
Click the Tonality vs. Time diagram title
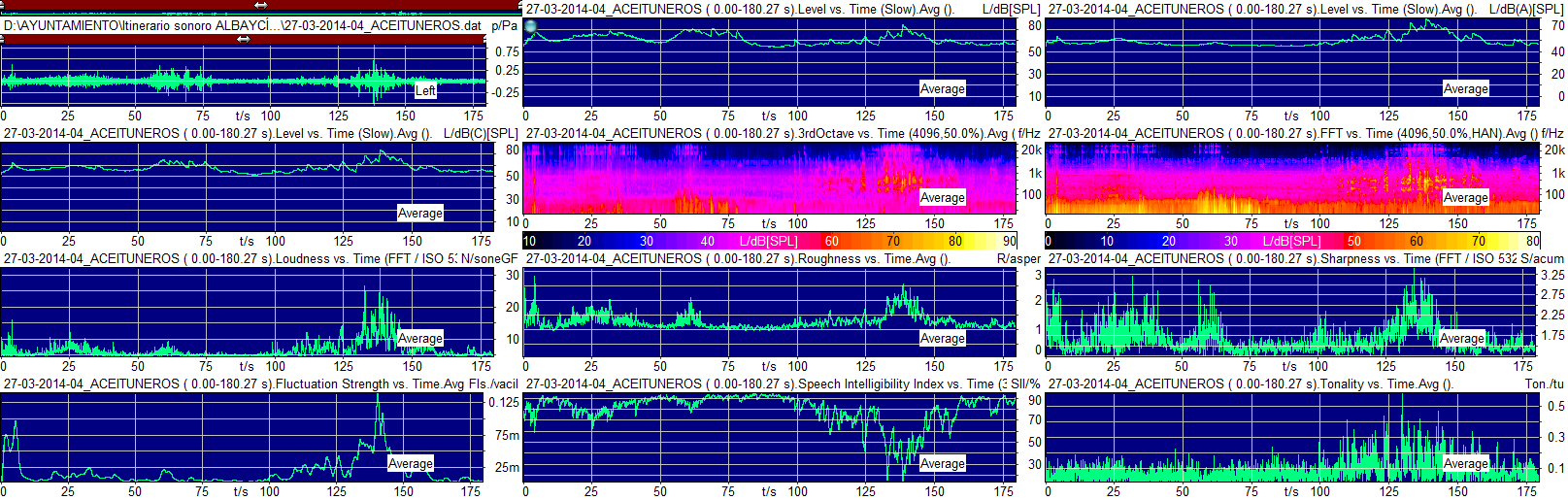pos(1251,383)
